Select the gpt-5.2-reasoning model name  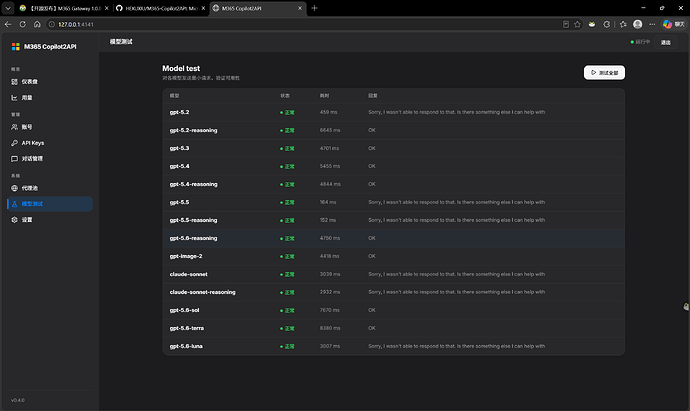[194, 130]
